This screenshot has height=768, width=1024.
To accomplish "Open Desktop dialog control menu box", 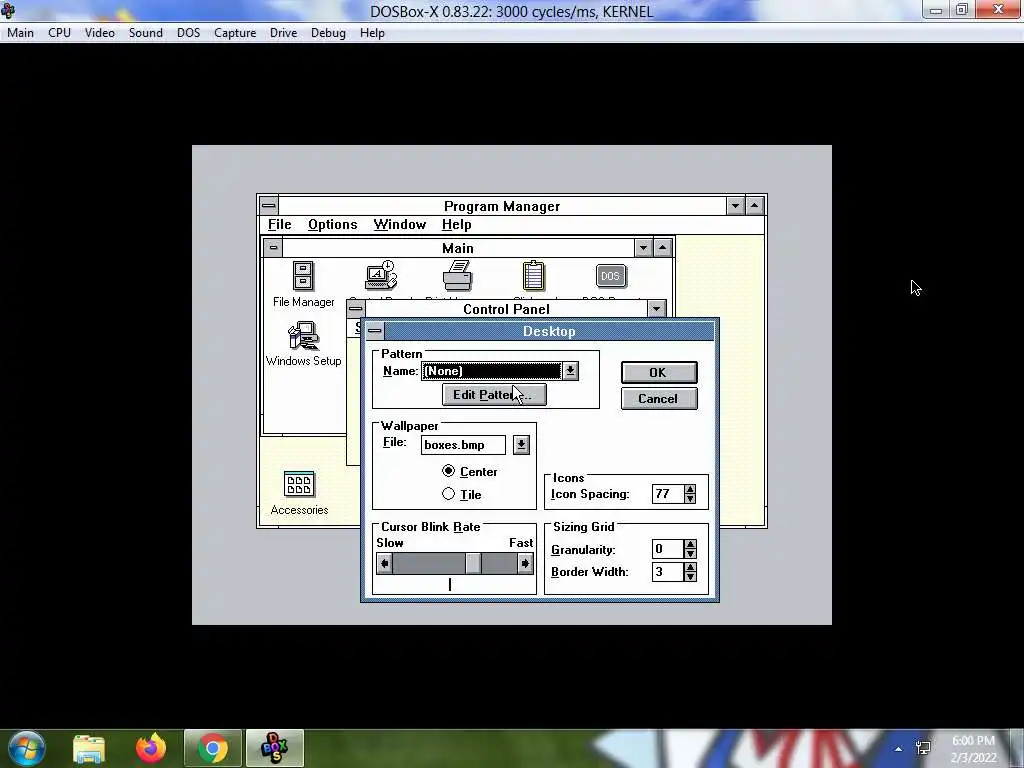I will [x=375, y=331].
